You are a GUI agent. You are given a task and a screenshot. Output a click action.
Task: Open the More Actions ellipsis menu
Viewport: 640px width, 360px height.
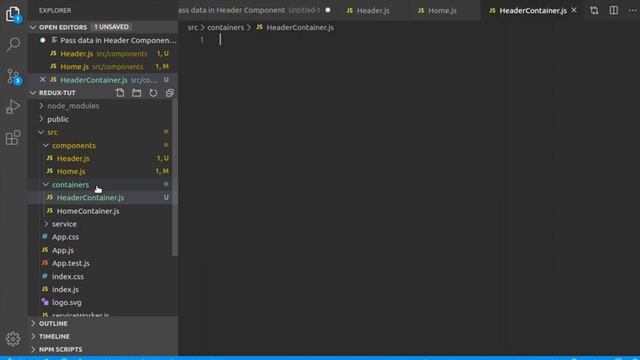[x=632, y=10]
